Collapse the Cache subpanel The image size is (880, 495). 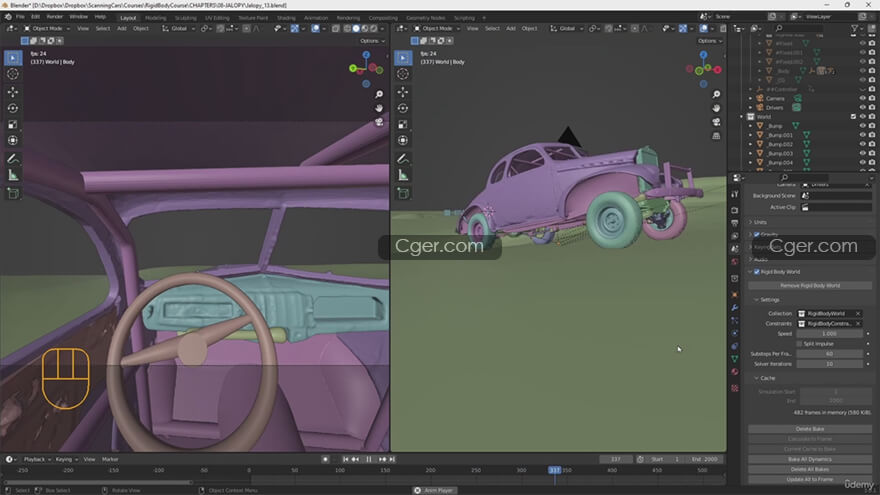tap(767, 378)
